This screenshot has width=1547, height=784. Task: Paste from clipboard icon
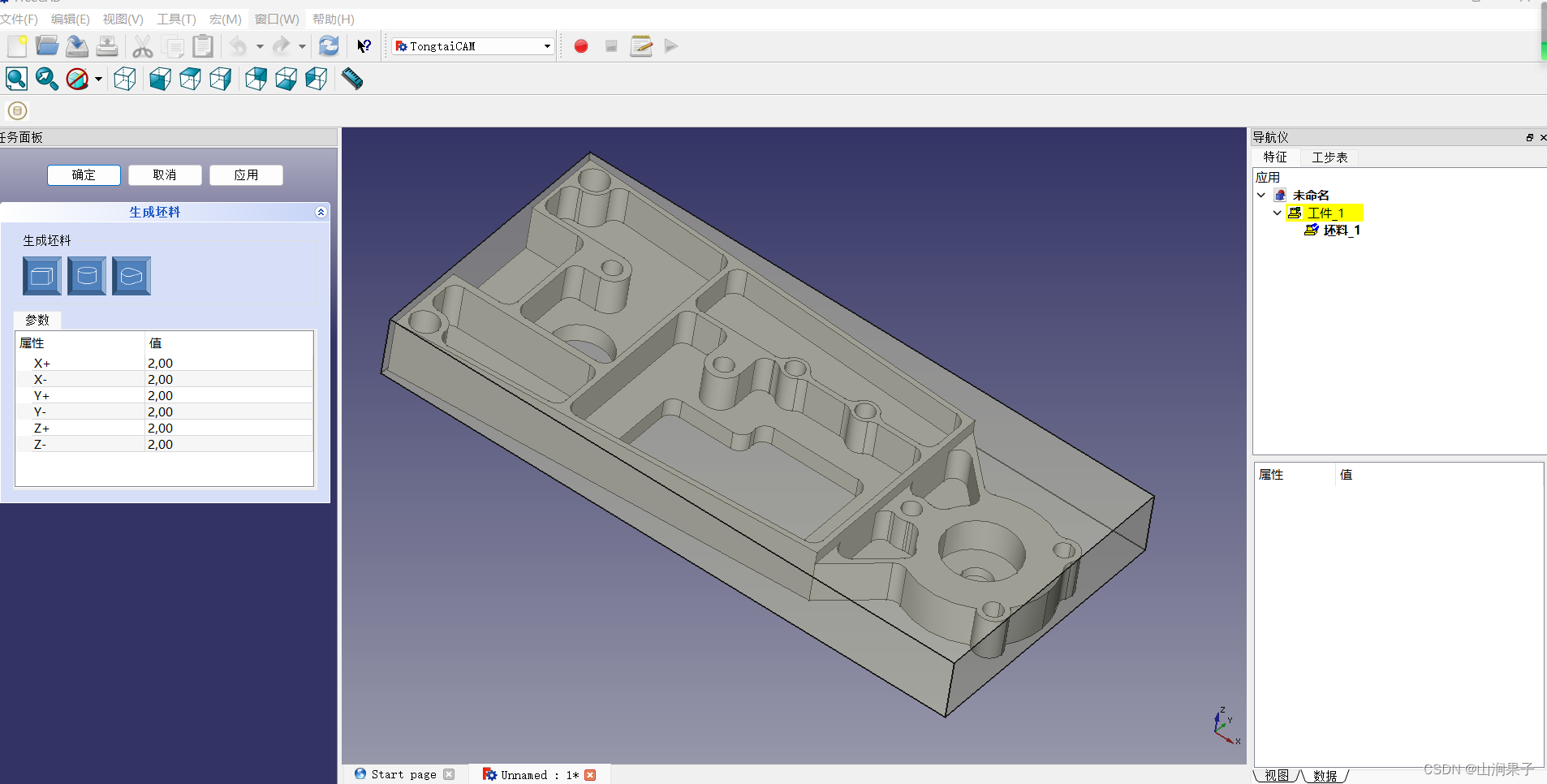click(x=203, y=46)
